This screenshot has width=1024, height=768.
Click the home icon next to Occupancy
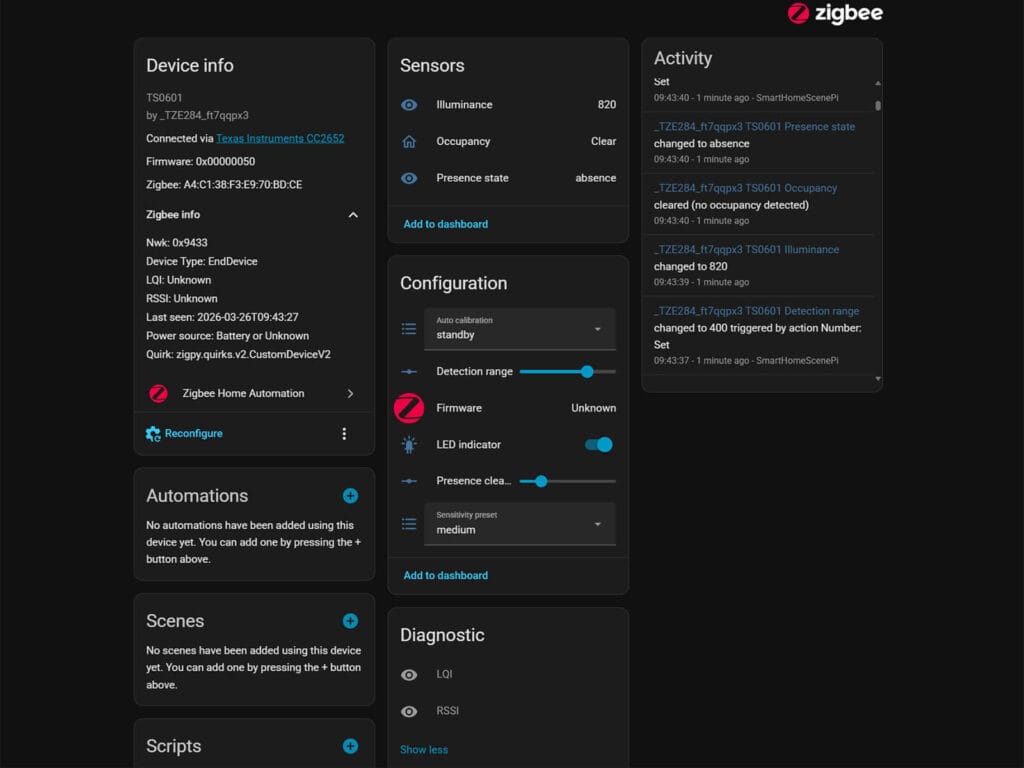click(x=409, y=142)
